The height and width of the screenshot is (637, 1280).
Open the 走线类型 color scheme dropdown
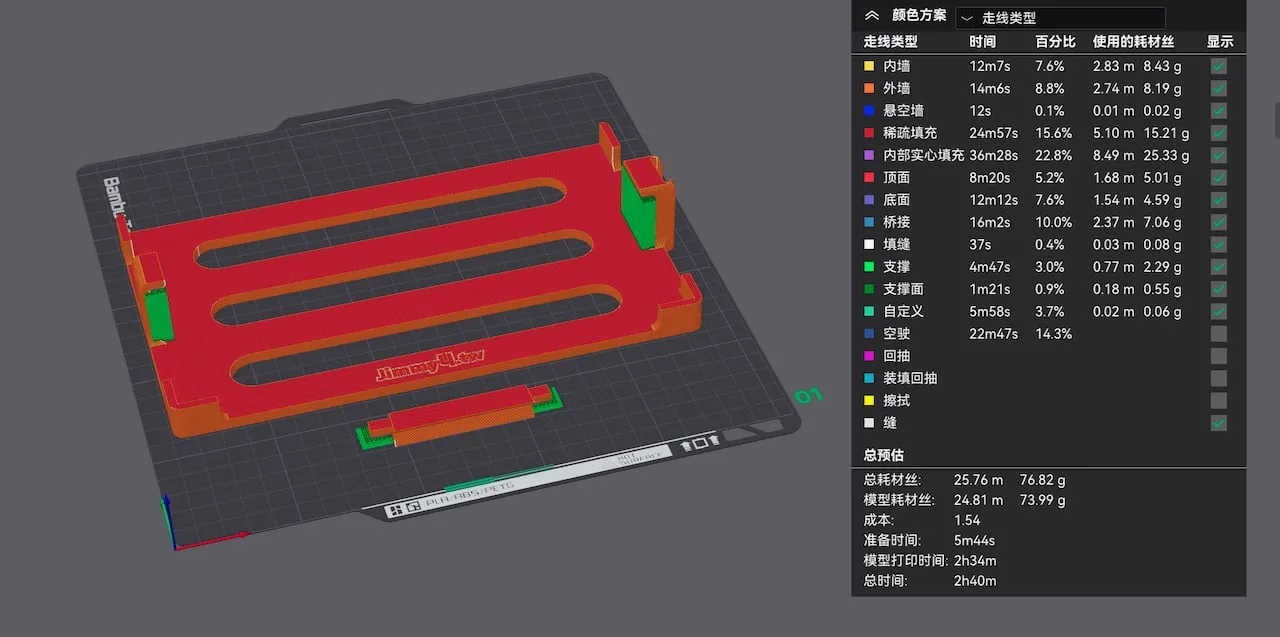click(x=1060, y=18)
